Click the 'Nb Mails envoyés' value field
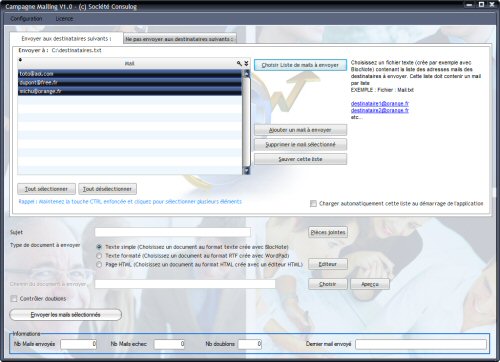Image resolution: width=500 pixels, height=362 pixels. pyautogui.click(x=78, y=344)
